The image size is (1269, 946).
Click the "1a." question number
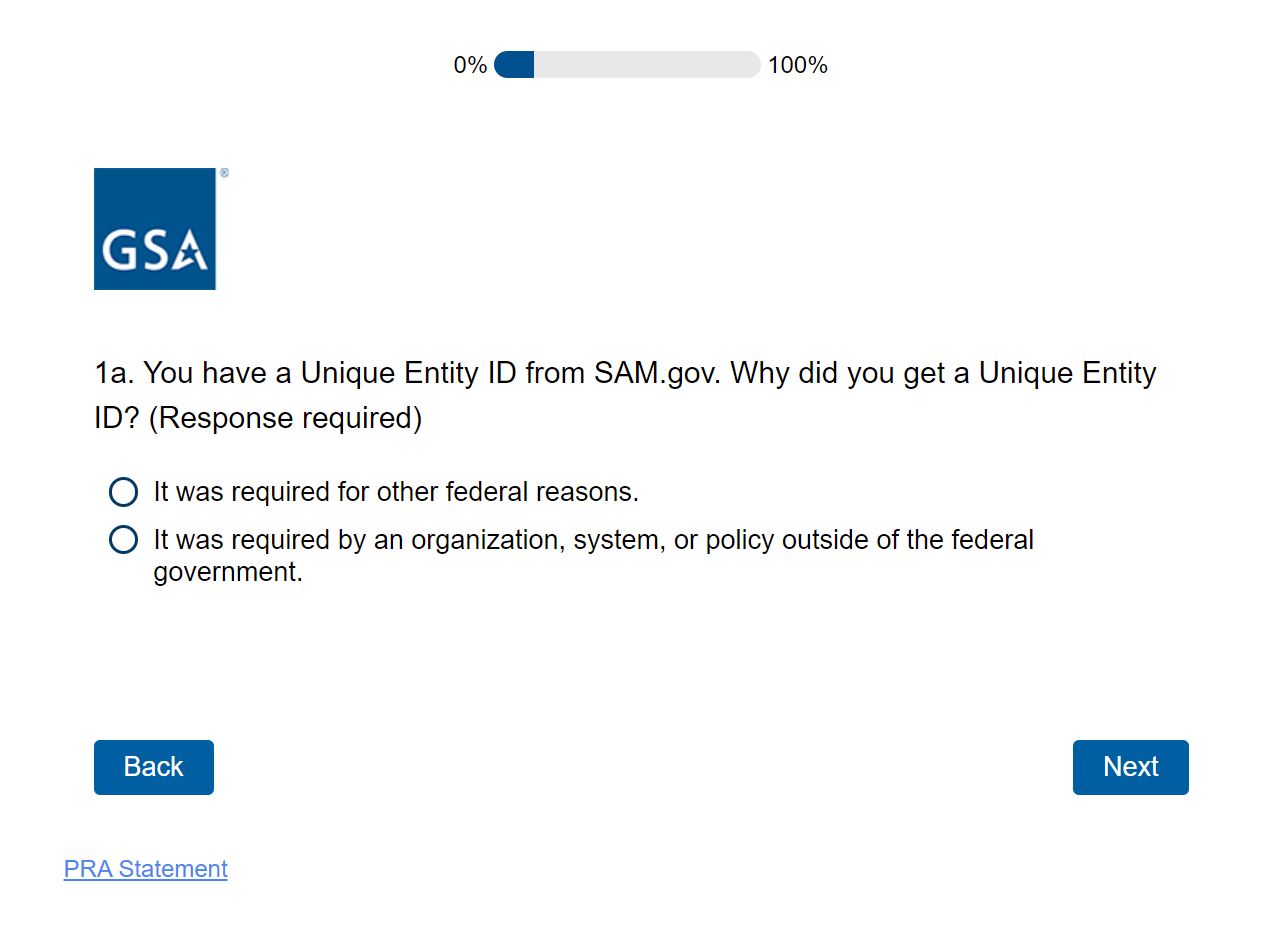click(x=115, y=373)
